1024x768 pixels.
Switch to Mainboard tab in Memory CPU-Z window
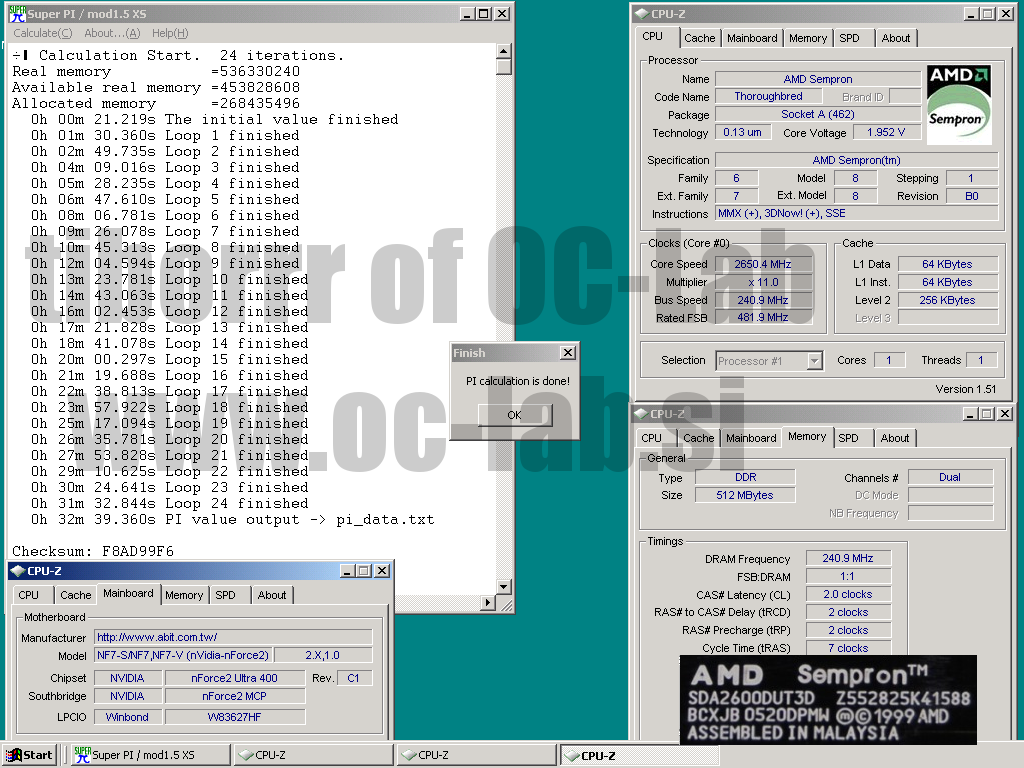click(x=751, y=438)
